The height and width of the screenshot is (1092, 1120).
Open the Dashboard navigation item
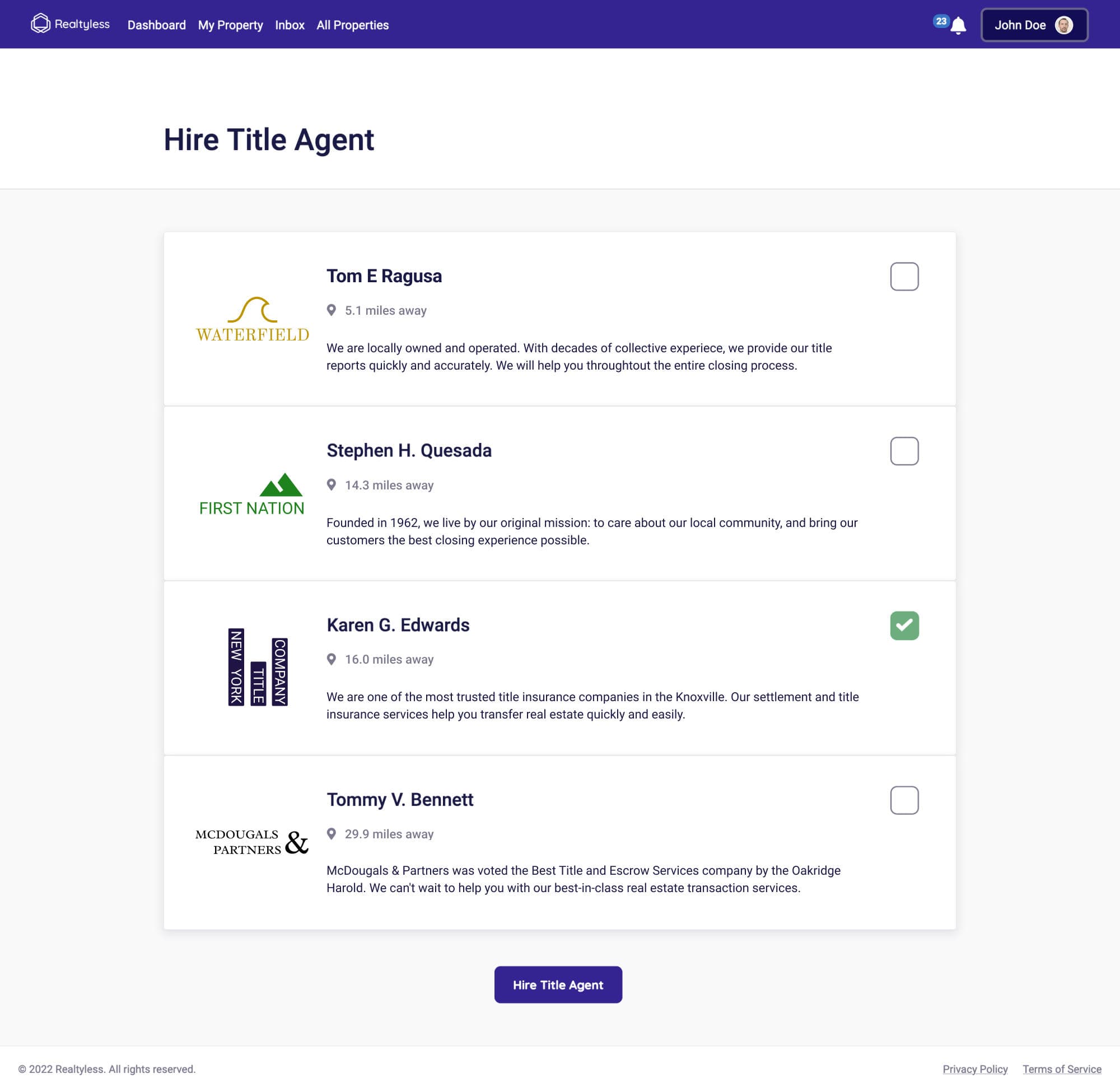[x=156, y=25]
